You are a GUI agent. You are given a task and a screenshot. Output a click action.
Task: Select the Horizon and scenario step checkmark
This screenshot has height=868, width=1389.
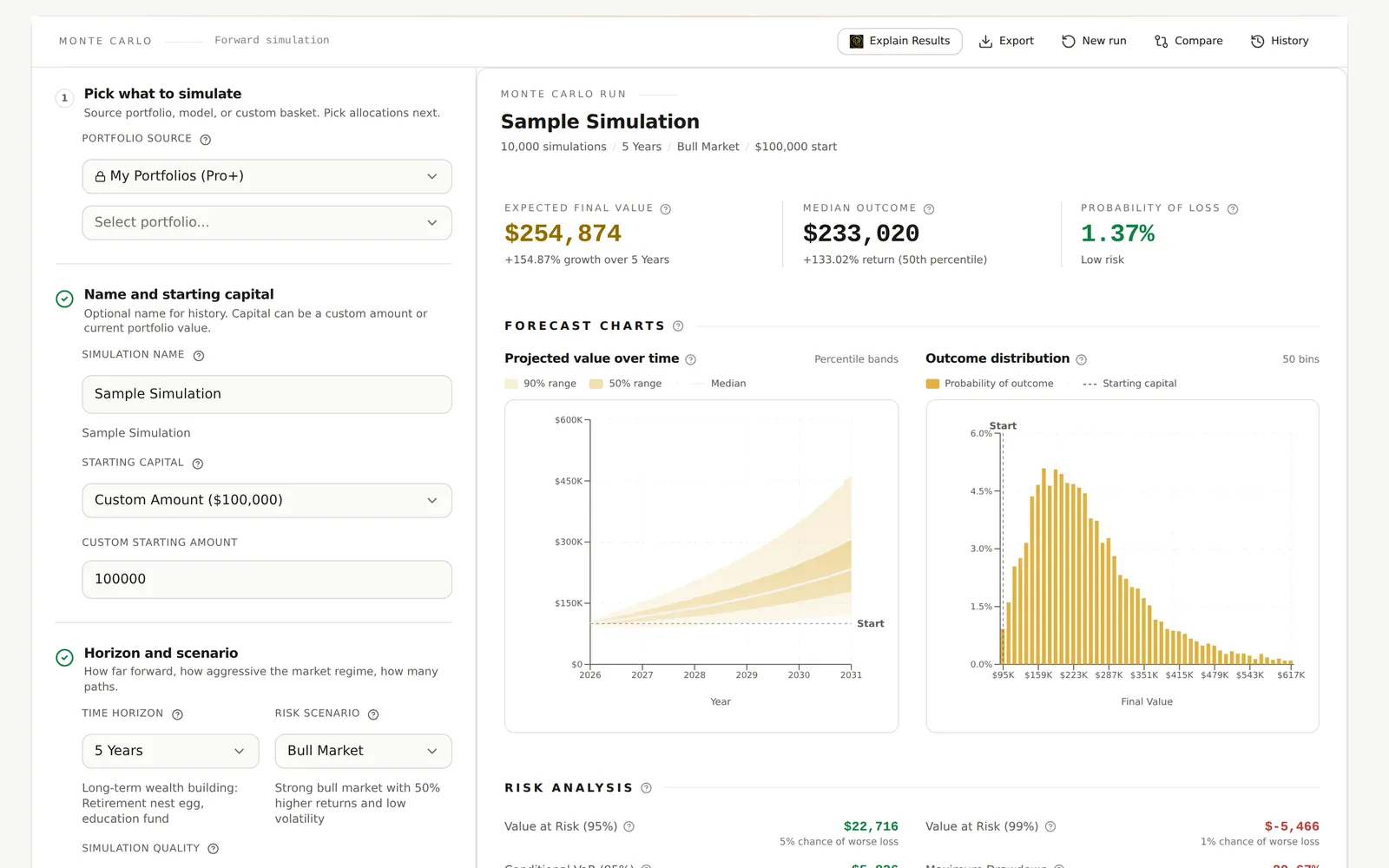tap(64, 658)
